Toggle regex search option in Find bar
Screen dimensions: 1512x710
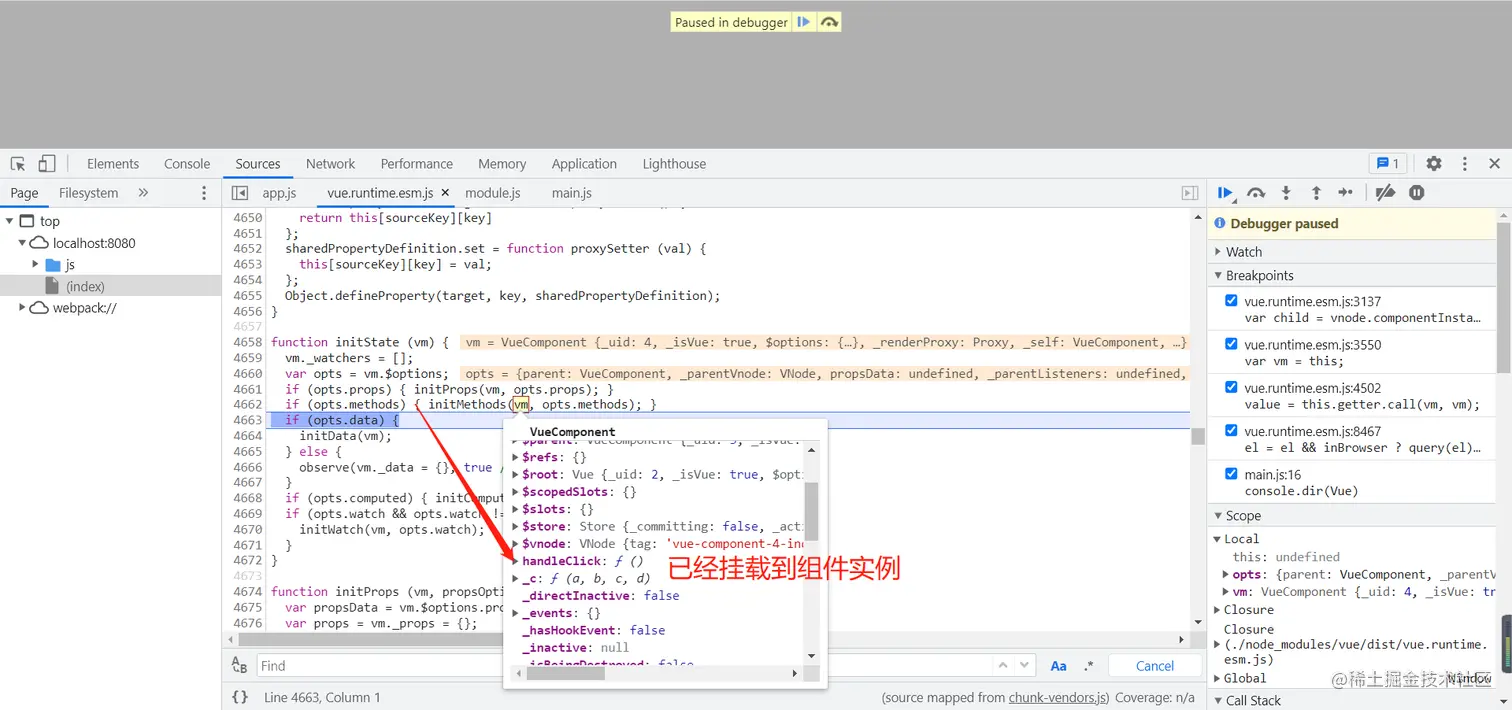[1089, 666]
